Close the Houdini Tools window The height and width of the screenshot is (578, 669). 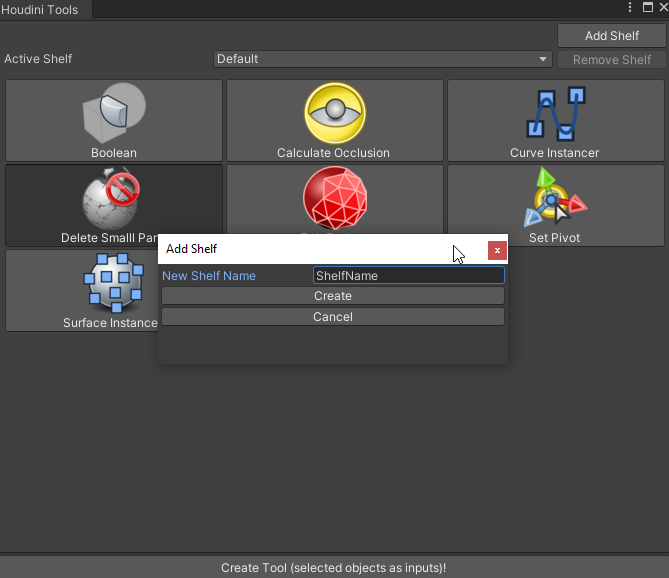point(661,8)
